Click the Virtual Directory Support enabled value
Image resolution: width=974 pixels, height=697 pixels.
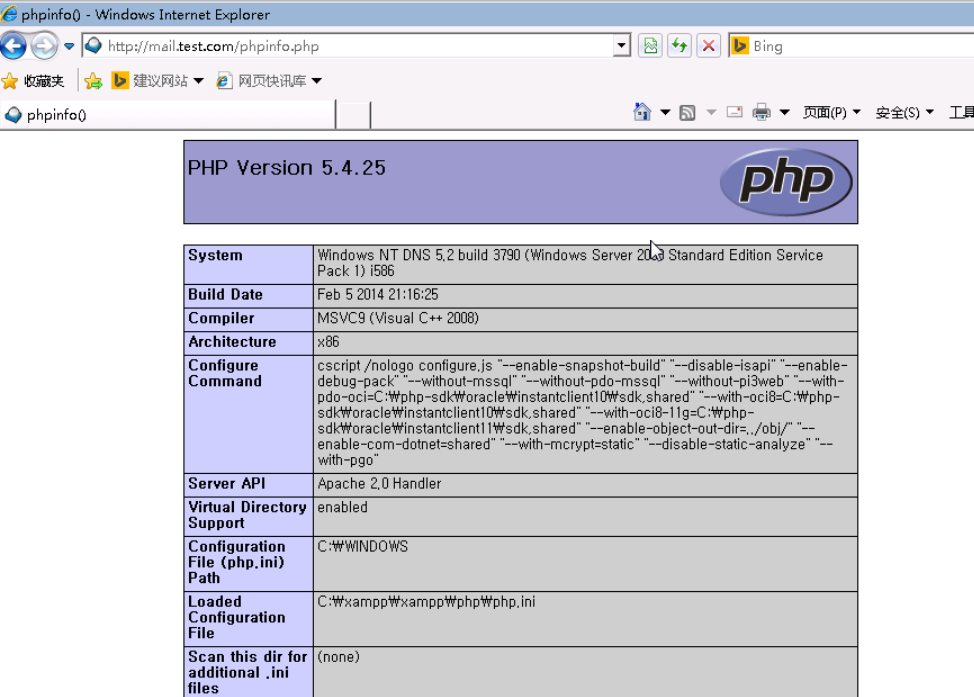click(342, 507)
